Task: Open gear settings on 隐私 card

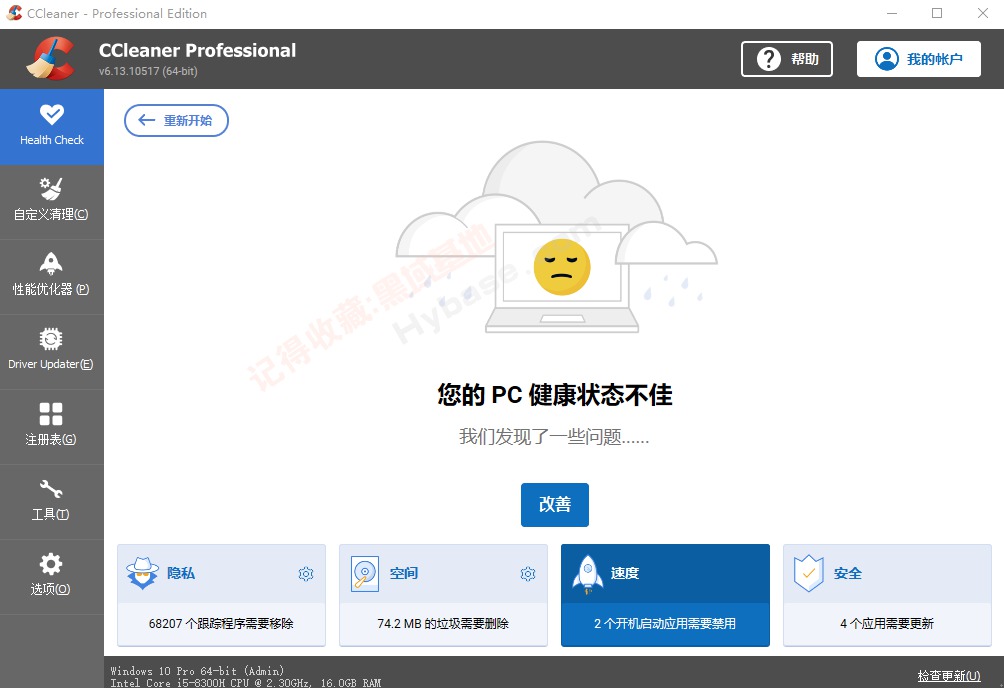Action: click(306, 574)
